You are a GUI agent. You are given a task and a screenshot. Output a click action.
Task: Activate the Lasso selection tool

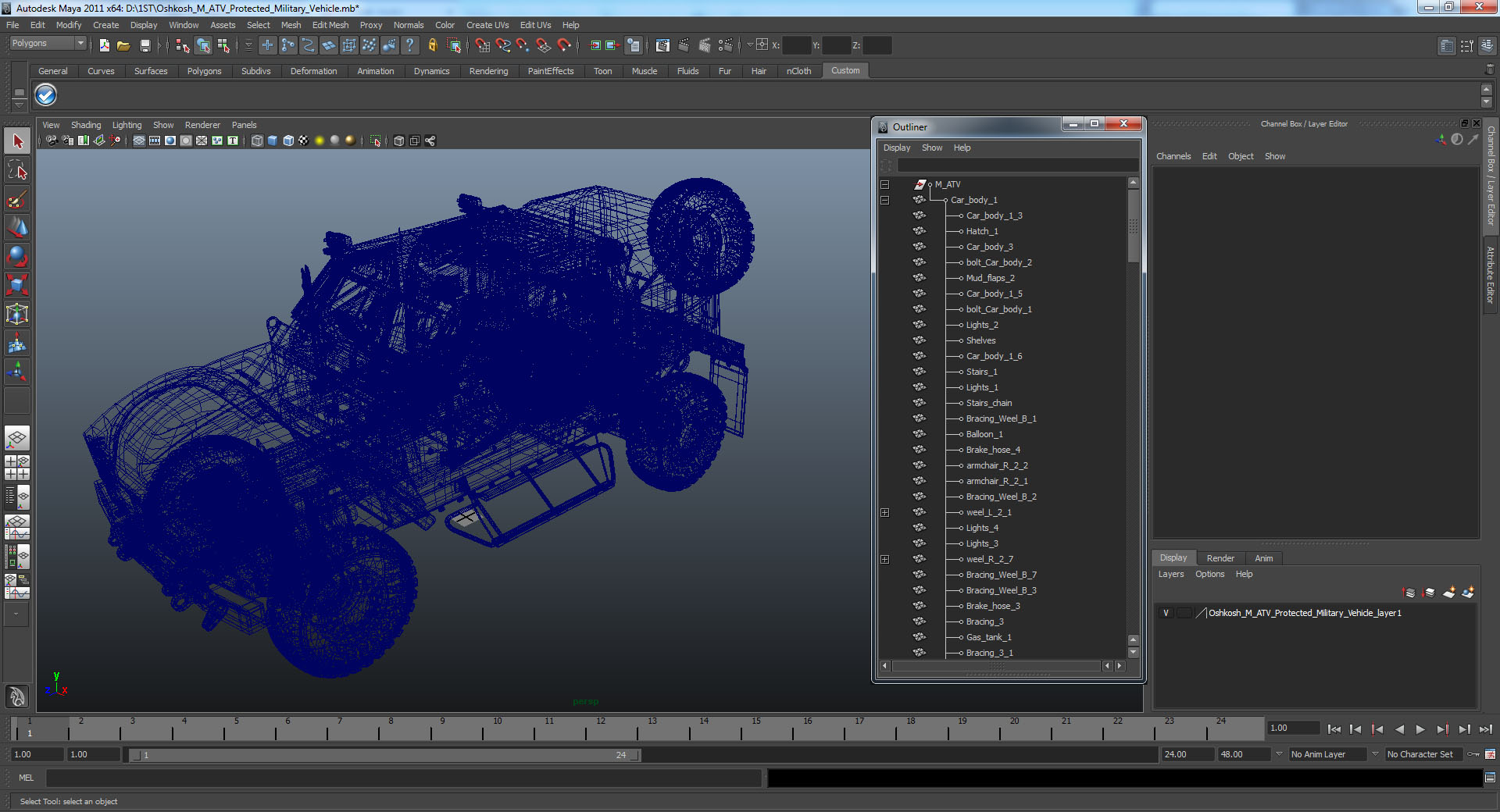click(x=17, y=170)
